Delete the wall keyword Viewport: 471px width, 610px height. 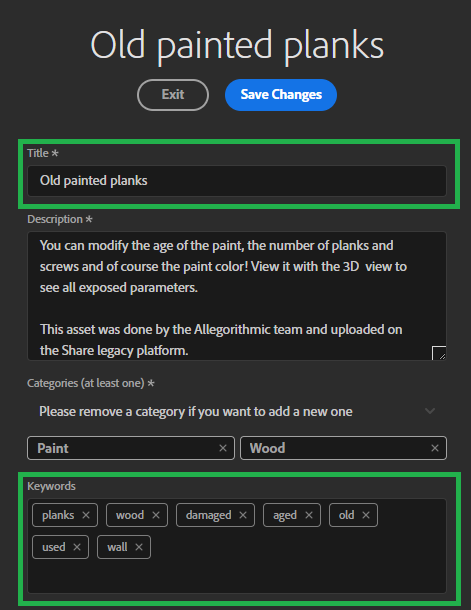click(x=139, y=547)
